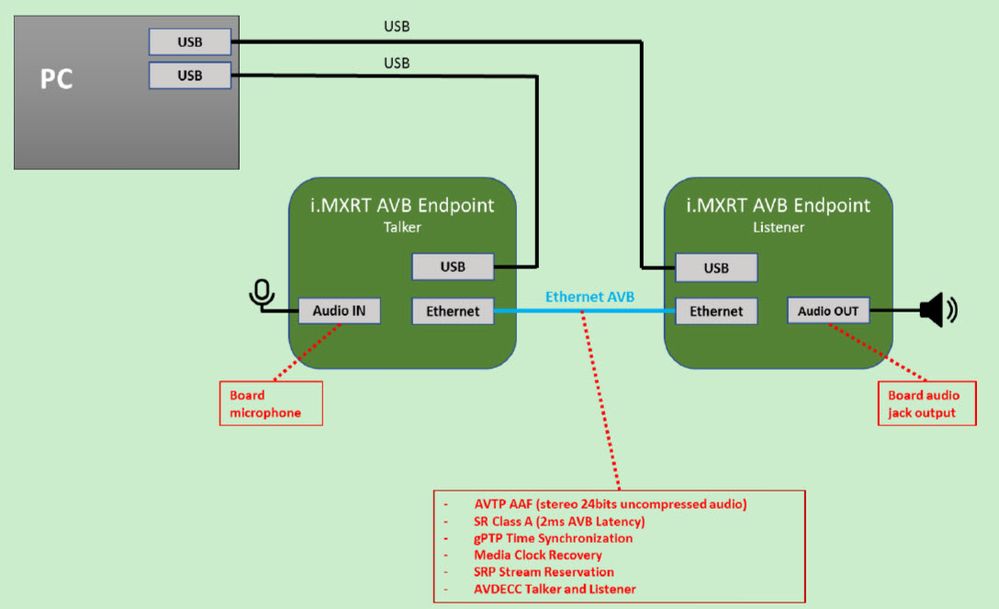Select the USB label on the Talker cable
Viewport: 999px width, 609px height.
396,63
